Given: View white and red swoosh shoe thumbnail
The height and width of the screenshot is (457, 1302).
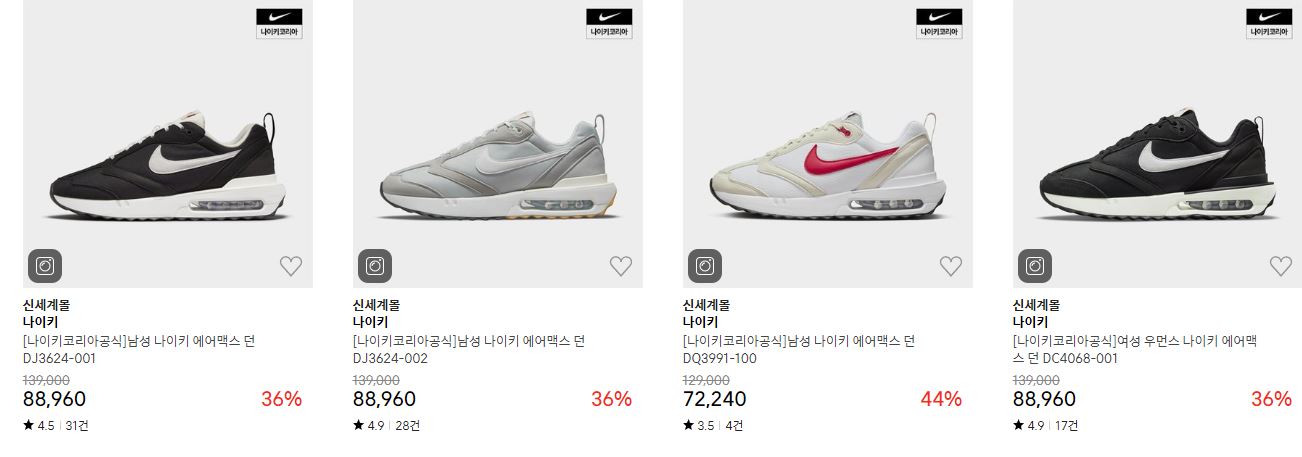Looking at the screenshot, I should [828, 144].
